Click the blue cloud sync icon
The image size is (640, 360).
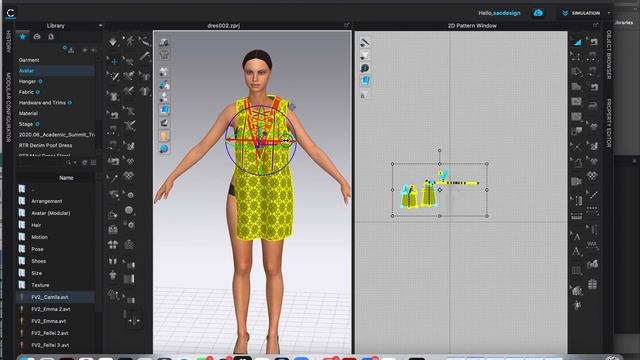[x=538, y=13]
